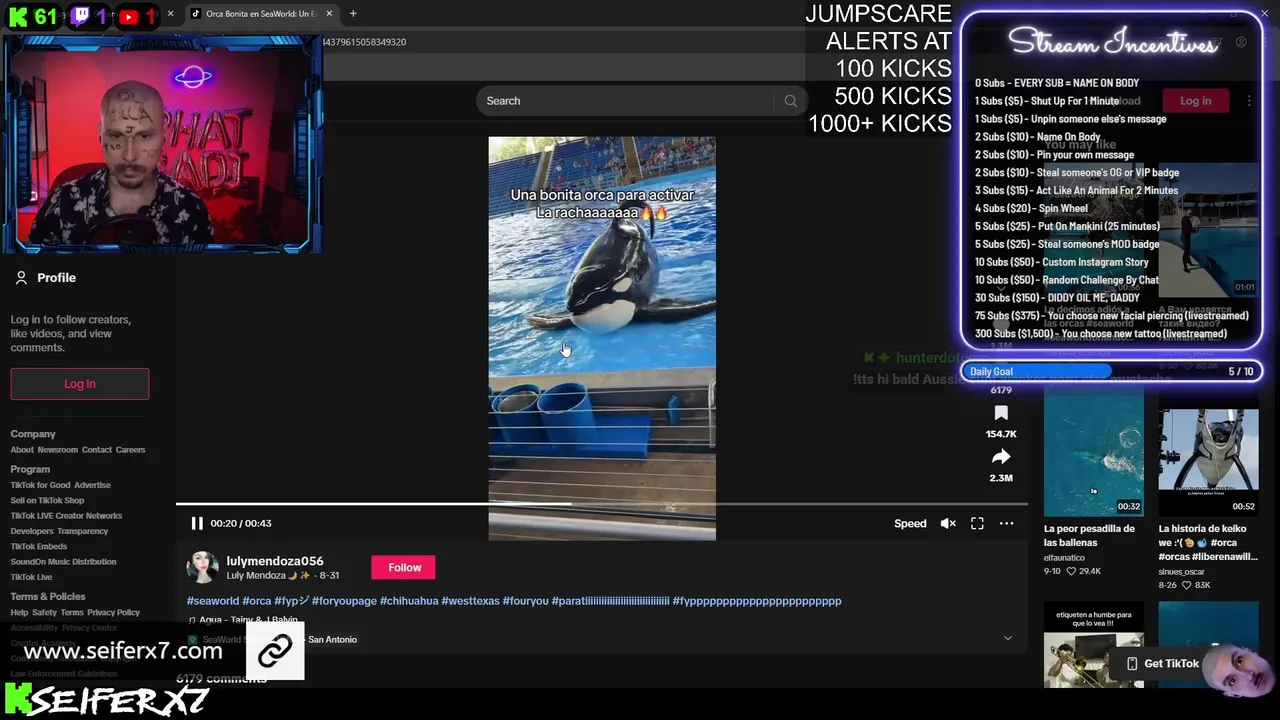Click the search magnifier icon
The width and height of the screenshot is (1280, 720).
click(790, 101)
